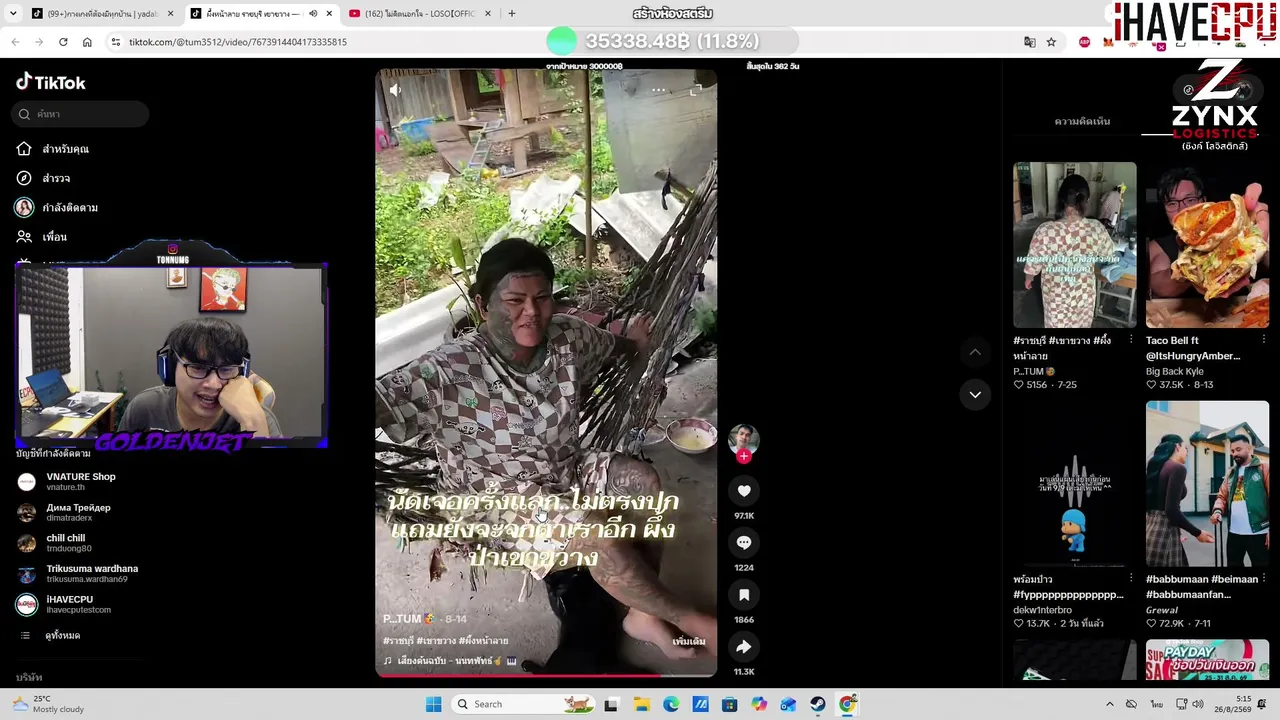Expand the caption with เพิ่มเติม
This screenshot has width=1280, height=720.
[689, 641]
